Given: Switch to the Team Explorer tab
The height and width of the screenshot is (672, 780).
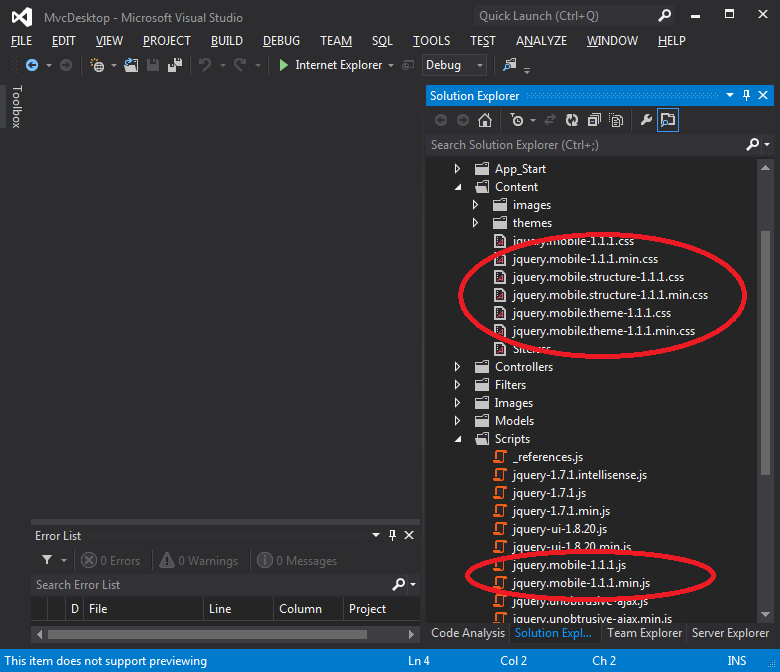Looking at the screenshot, I should coord(644,633).
